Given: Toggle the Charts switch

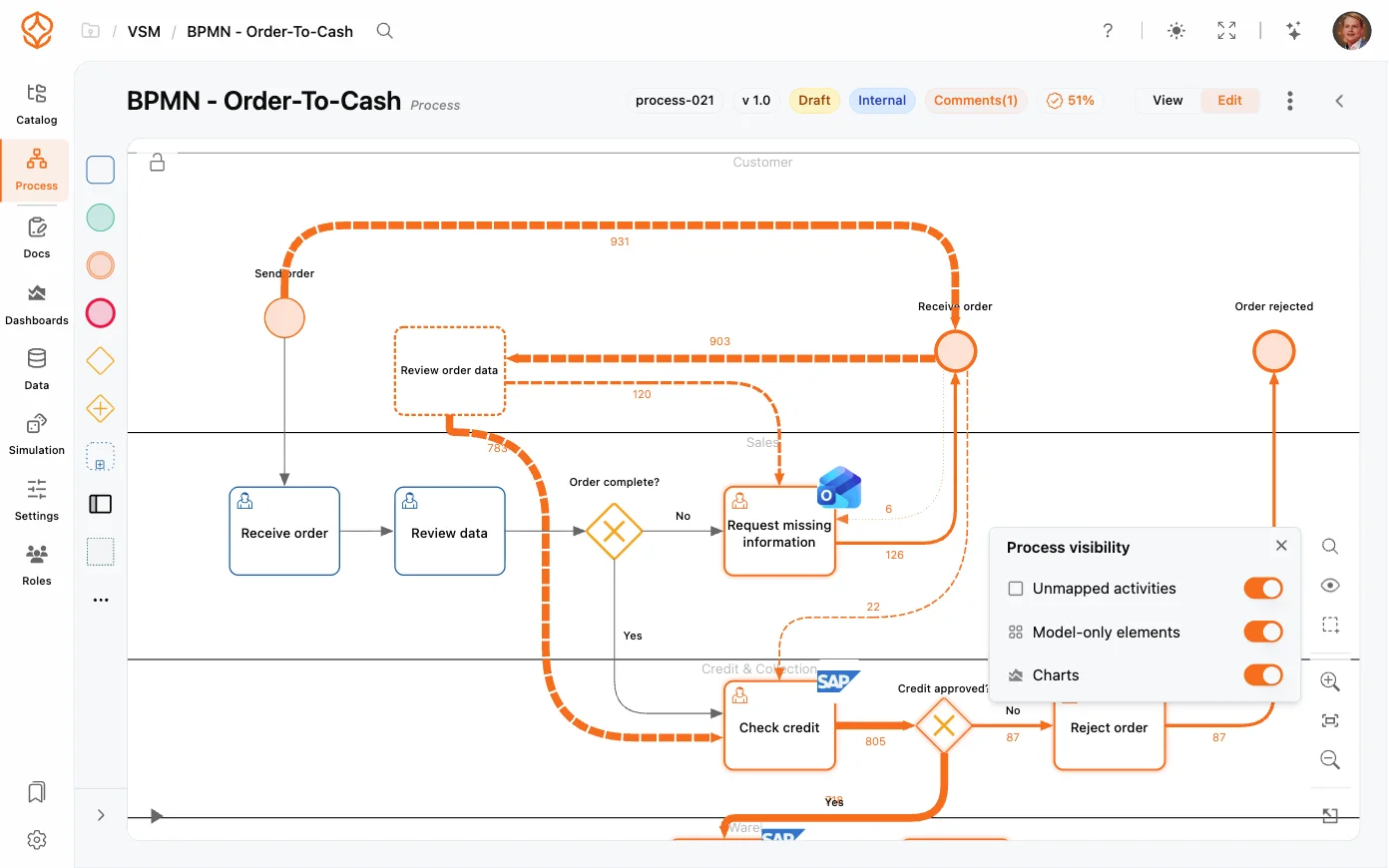Looking at the screenshot, I should tap(1263, 675).
